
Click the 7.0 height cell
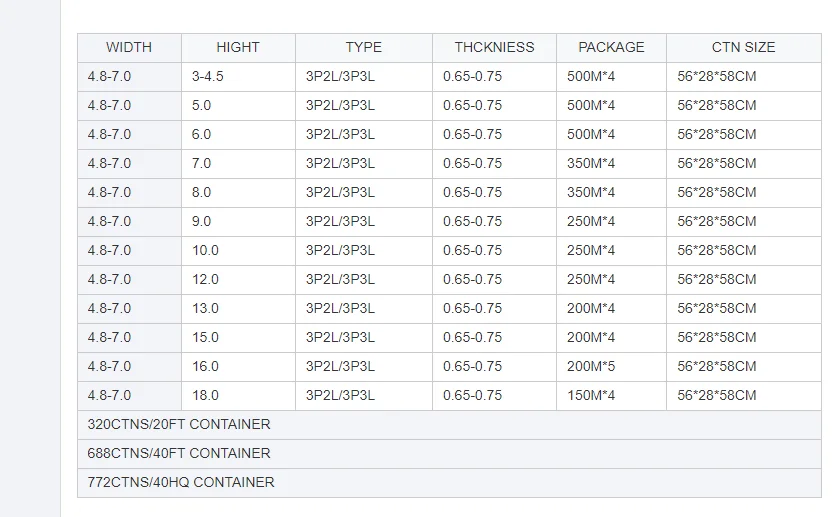[x=202, y=163]
